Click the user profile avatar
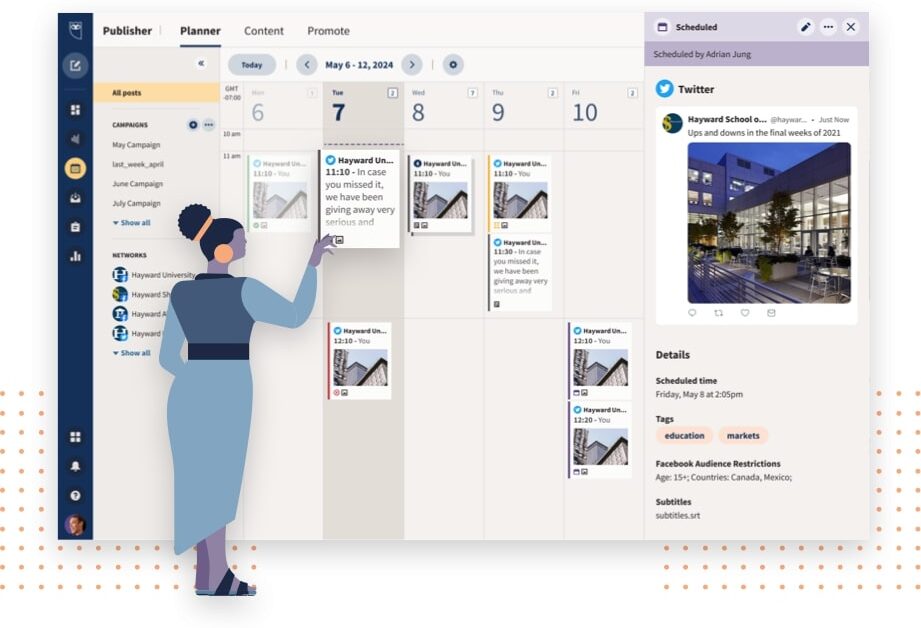Viewport: 921px width, 628px height. [75, 525]
